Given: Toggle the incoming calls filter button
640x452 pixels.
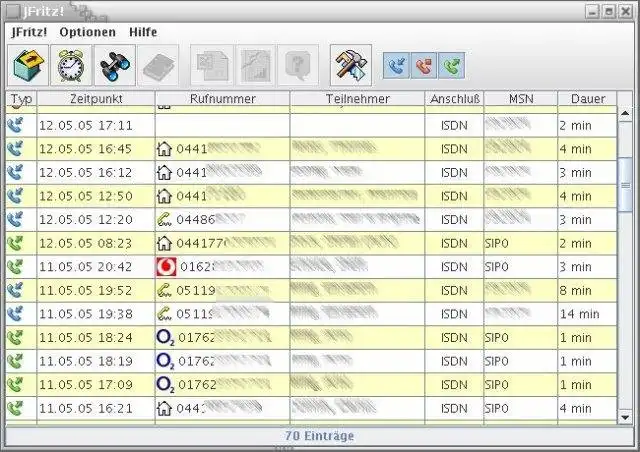Looking at the screenshot, I should coord(397,65).
